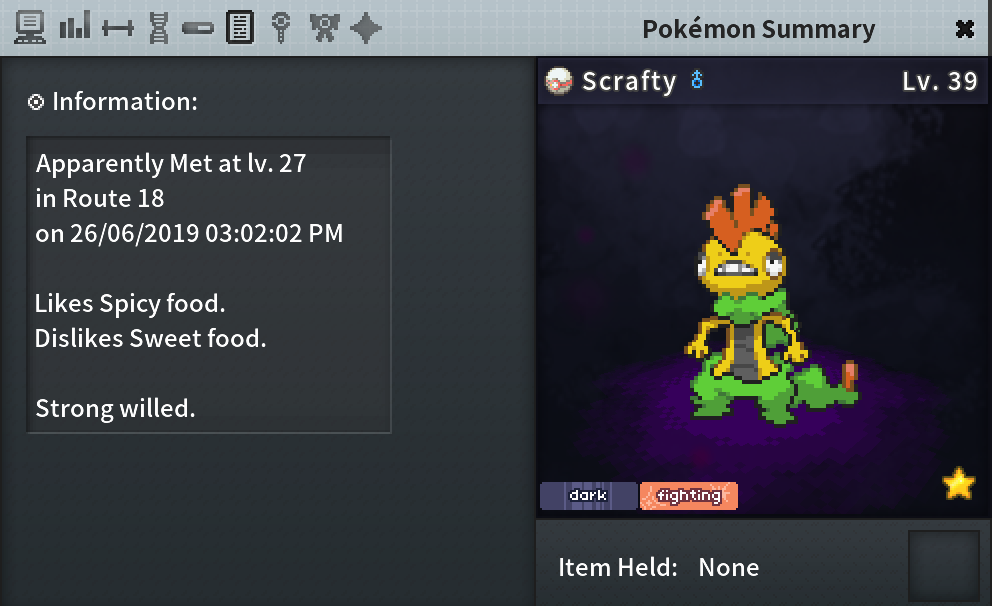Open the key icon tab
Screen dimensions: 992x606
[x=281, y=28]
